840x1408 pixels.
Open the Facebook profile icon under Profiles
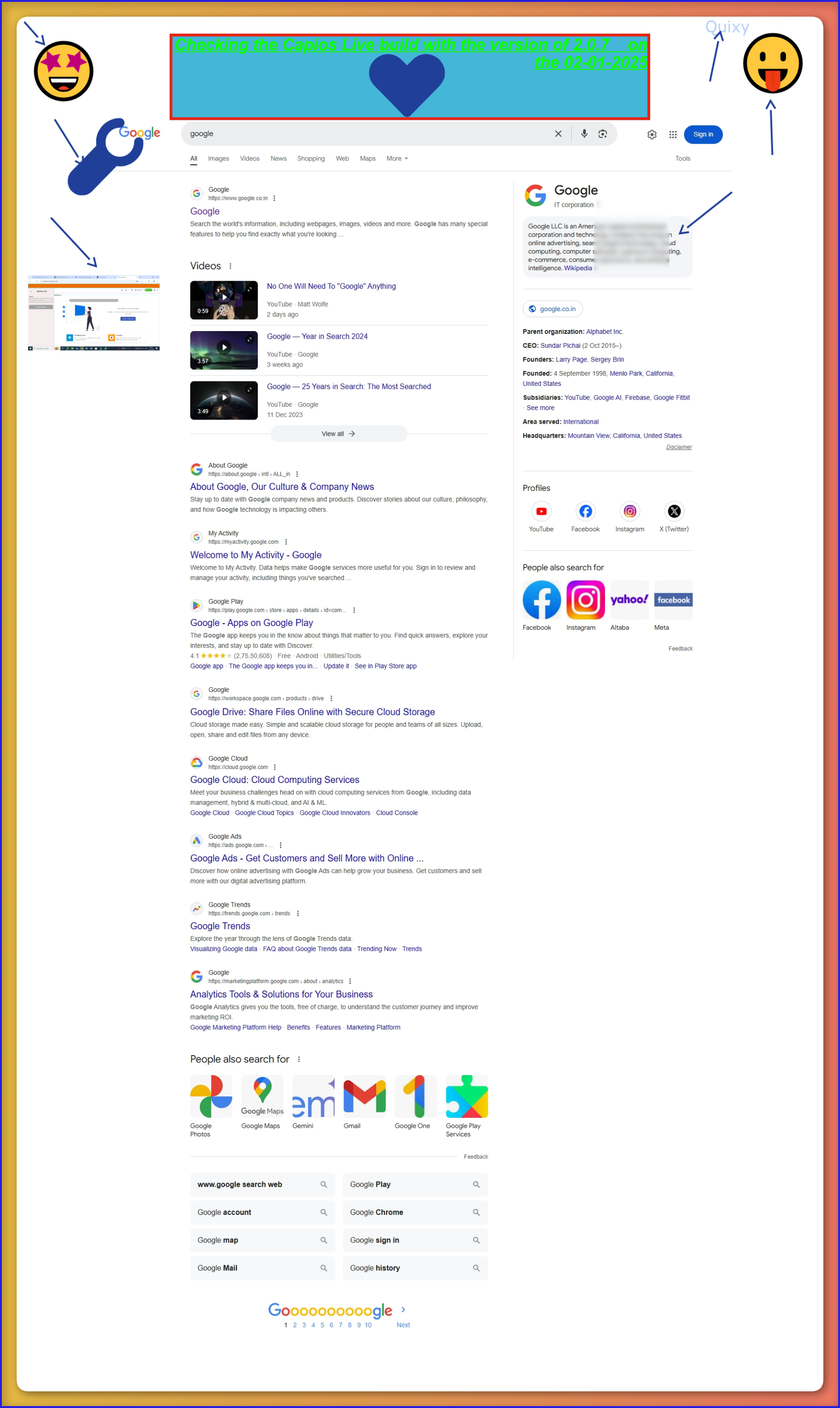585,511
